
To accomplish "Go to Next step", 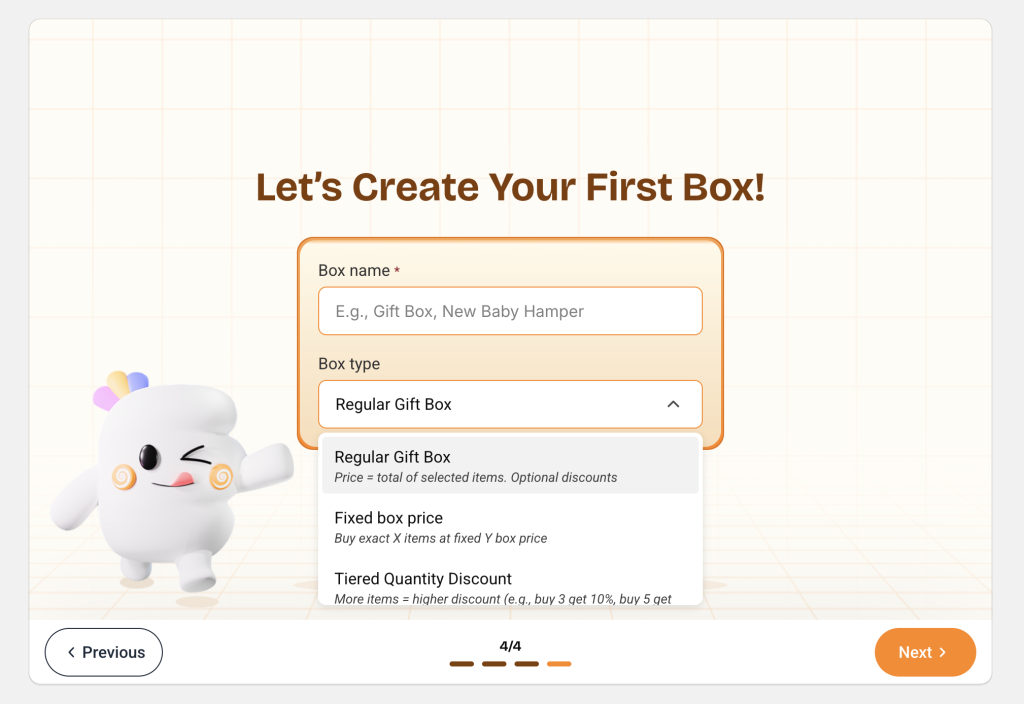I will (x=925, y=652).
